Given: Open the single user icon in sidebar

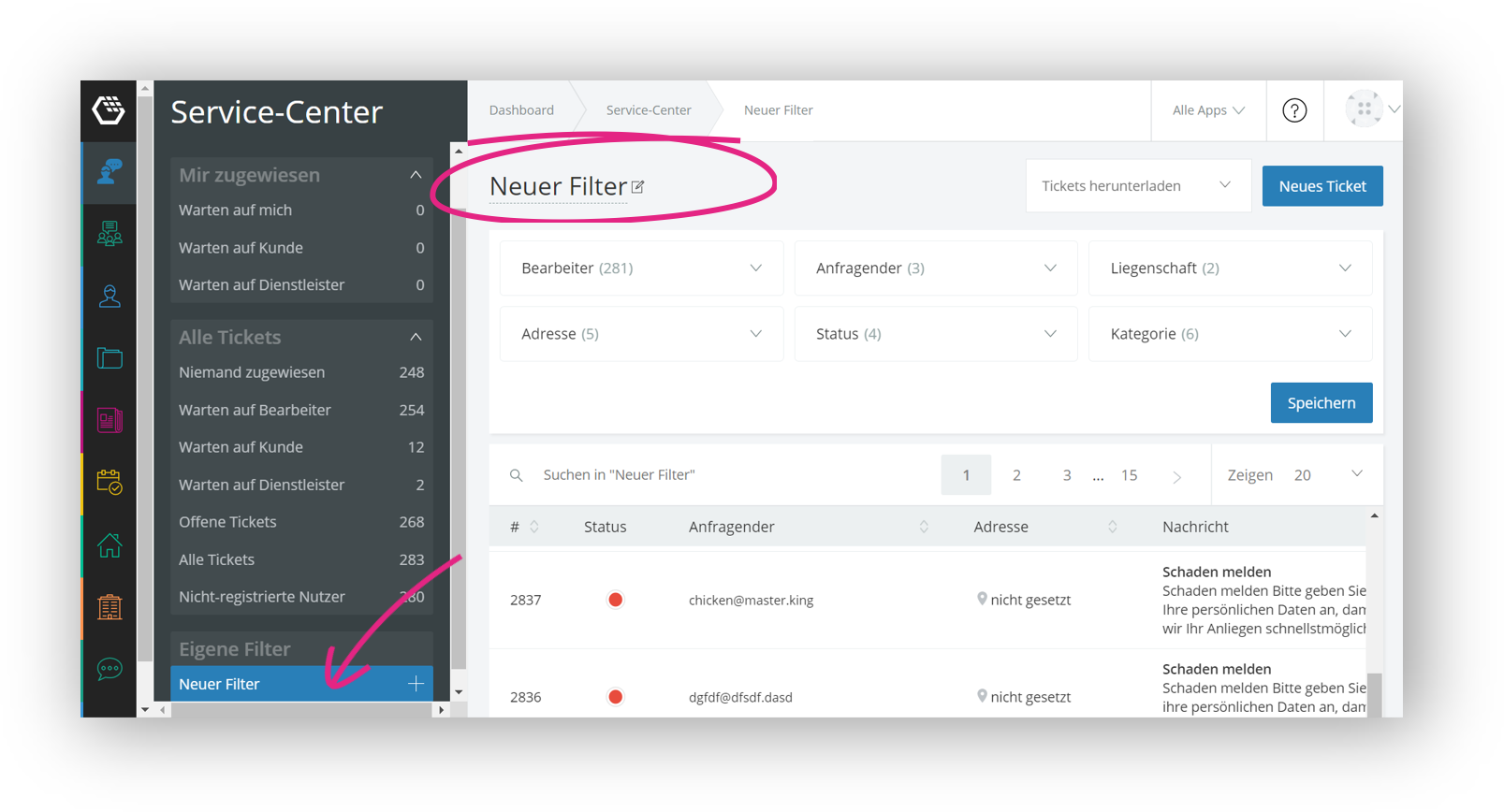Looking at the screenshot, I should tap(110, 297).
